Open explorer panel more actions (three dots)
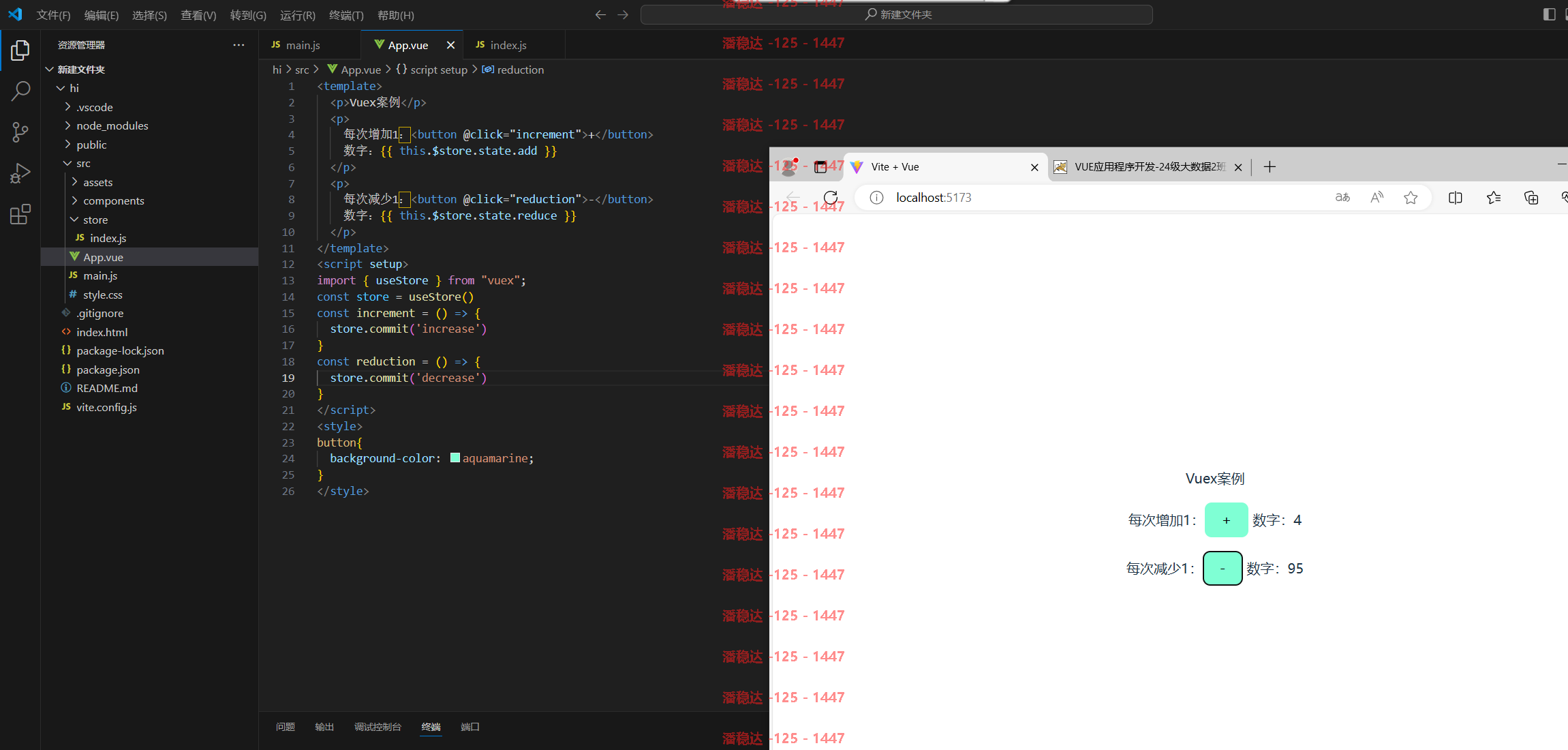The height and width of the screenshot is (750, 1568). [239, 45]
